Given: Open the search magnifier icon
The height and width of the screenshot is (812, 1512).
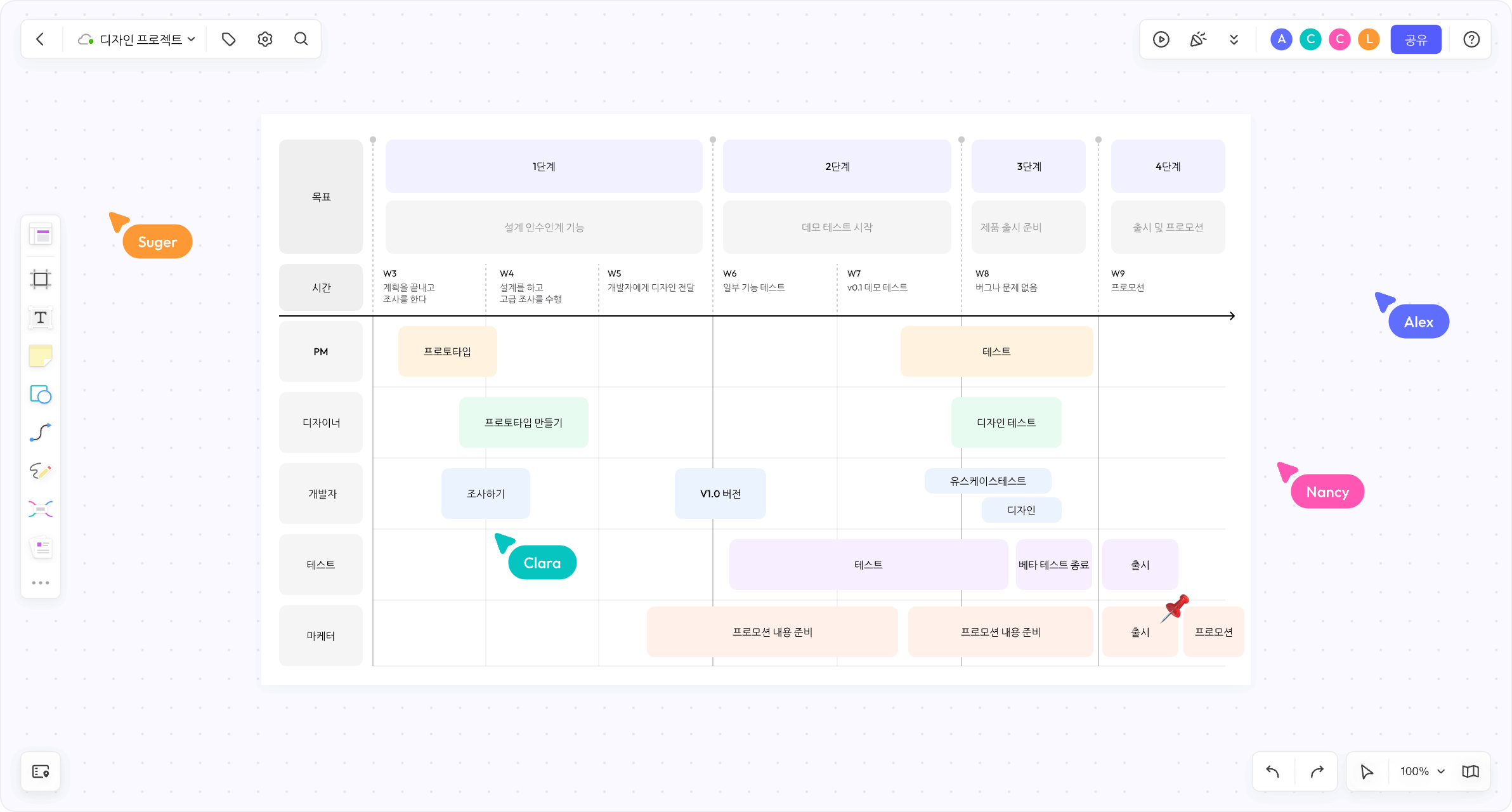Looking at the screenshot, I should tap(301, 39).
